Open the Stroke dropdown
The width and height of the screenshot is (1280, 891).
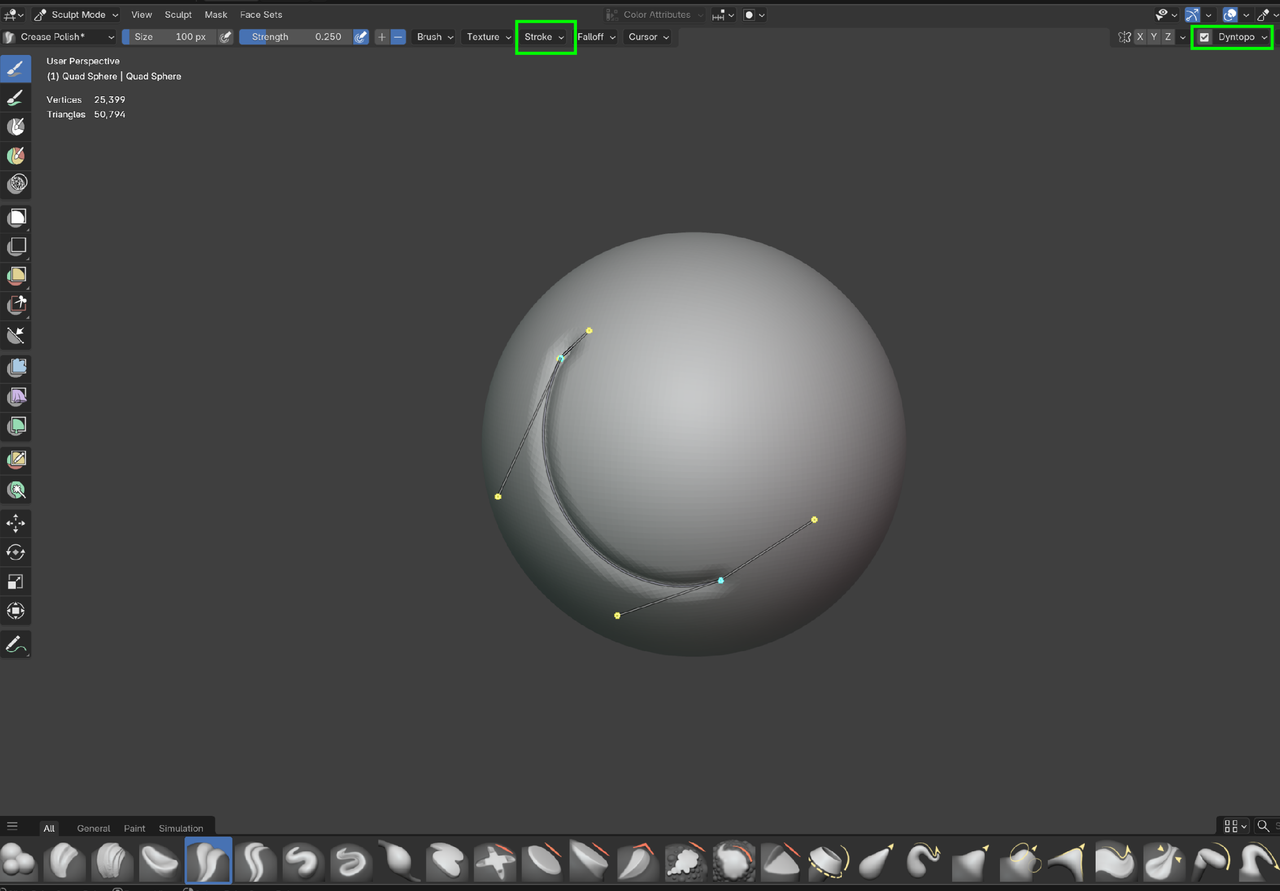coord(545,37)
